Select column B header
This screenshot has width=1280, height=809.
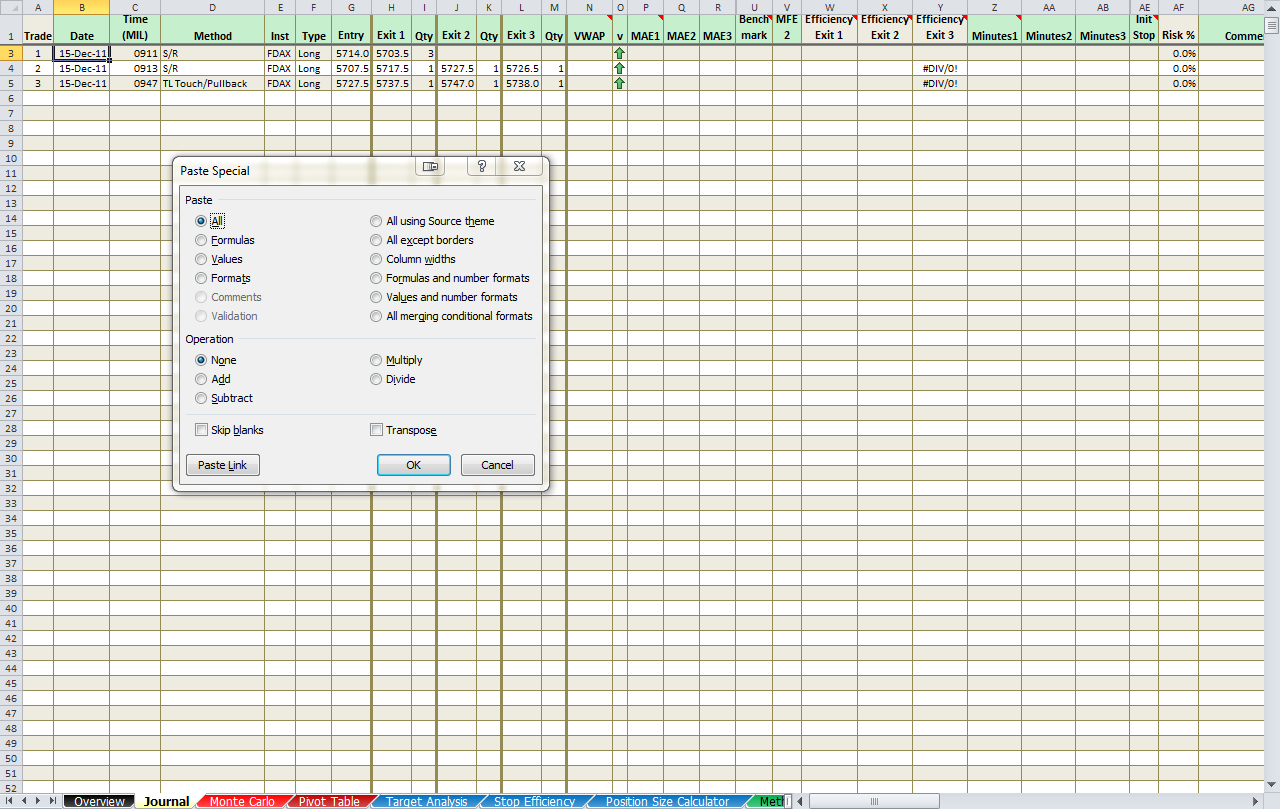click(x=82, y=7)
